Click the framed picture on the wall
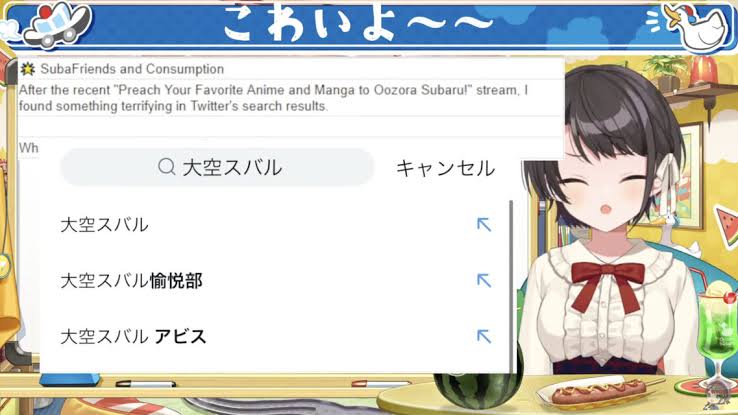Screen dimensions: 738x415 point(685,176)
